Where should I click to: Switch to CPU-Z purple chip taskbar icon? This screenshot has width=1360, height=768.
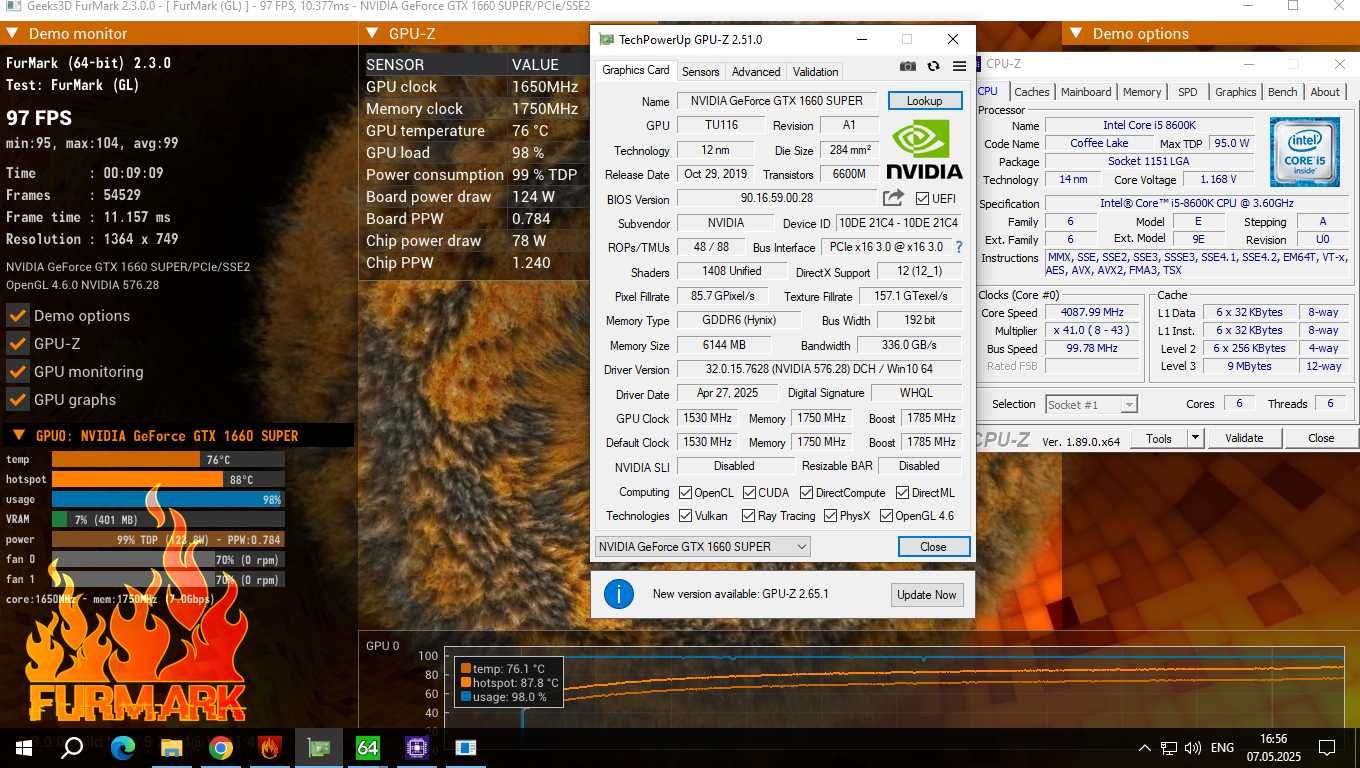(417, 748)
